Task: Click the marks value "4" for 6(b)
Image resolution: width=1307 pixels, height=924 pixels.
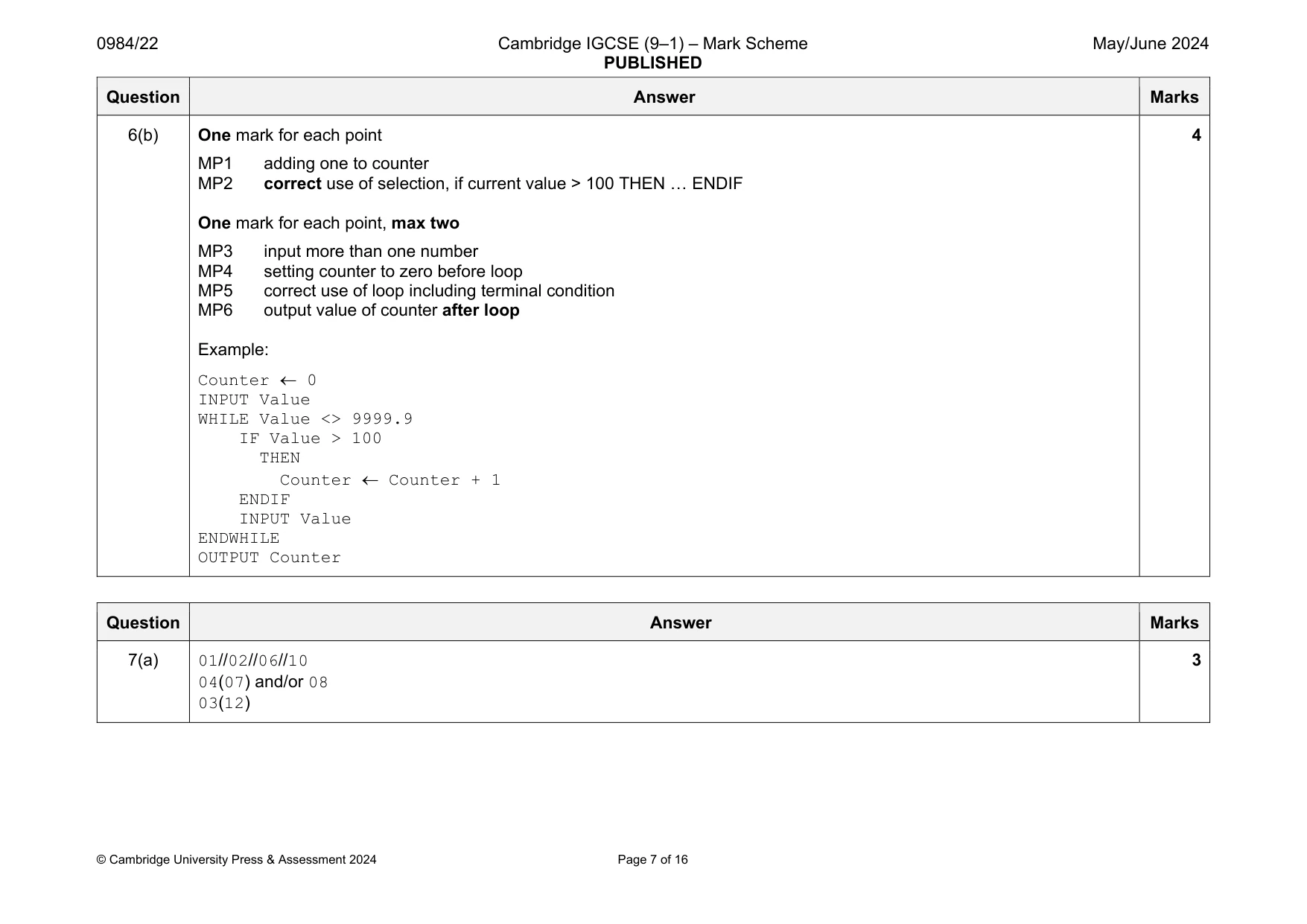Action: tap(1196, 136)
